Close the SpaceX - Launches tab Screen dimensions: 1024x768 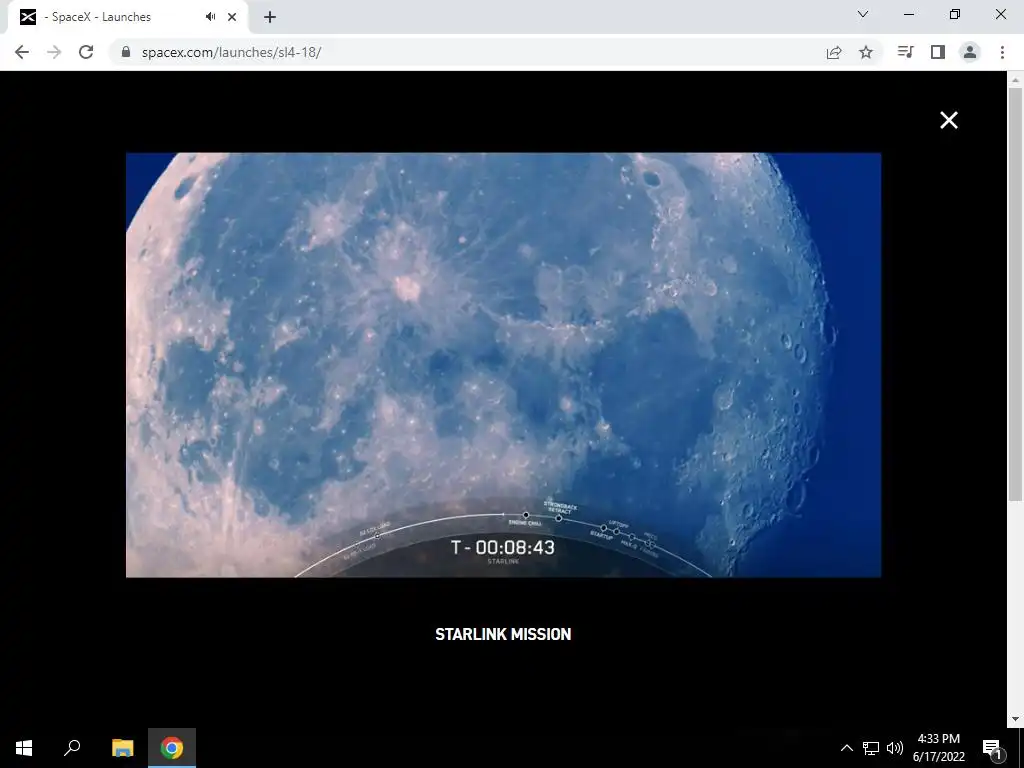232,17
